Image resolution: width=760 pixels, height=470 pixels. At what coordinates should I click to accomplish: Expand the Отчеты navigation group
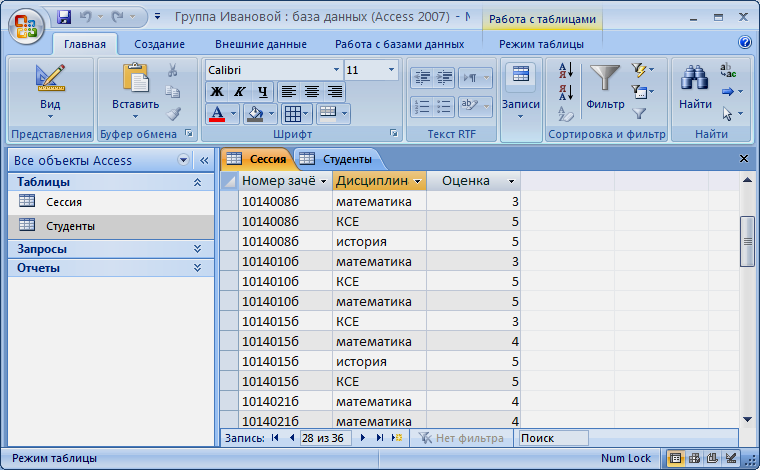tap(197, 268)
